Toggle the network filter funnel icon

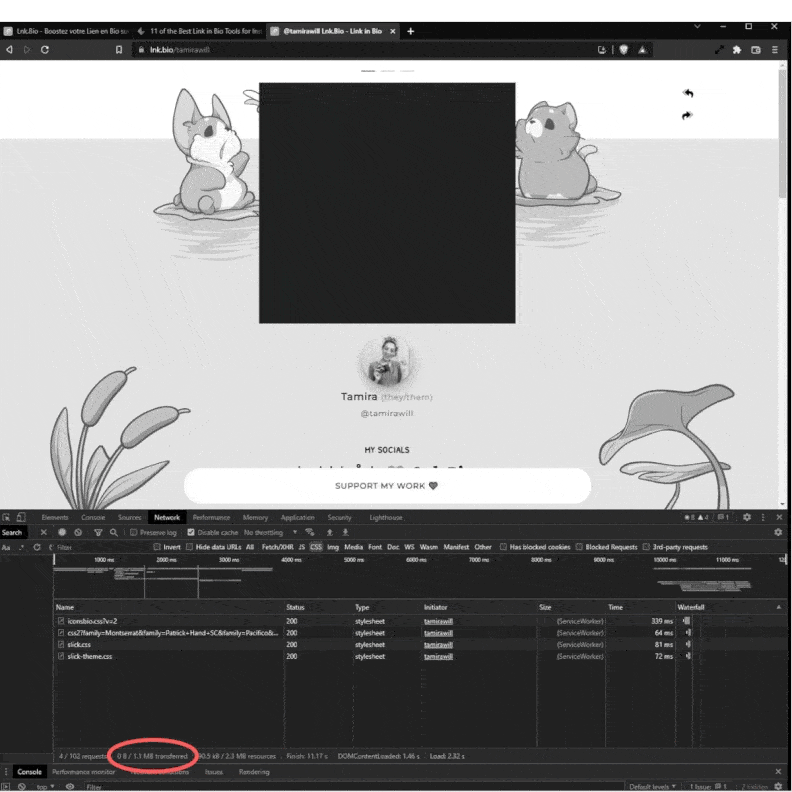[x=98, y=532]
